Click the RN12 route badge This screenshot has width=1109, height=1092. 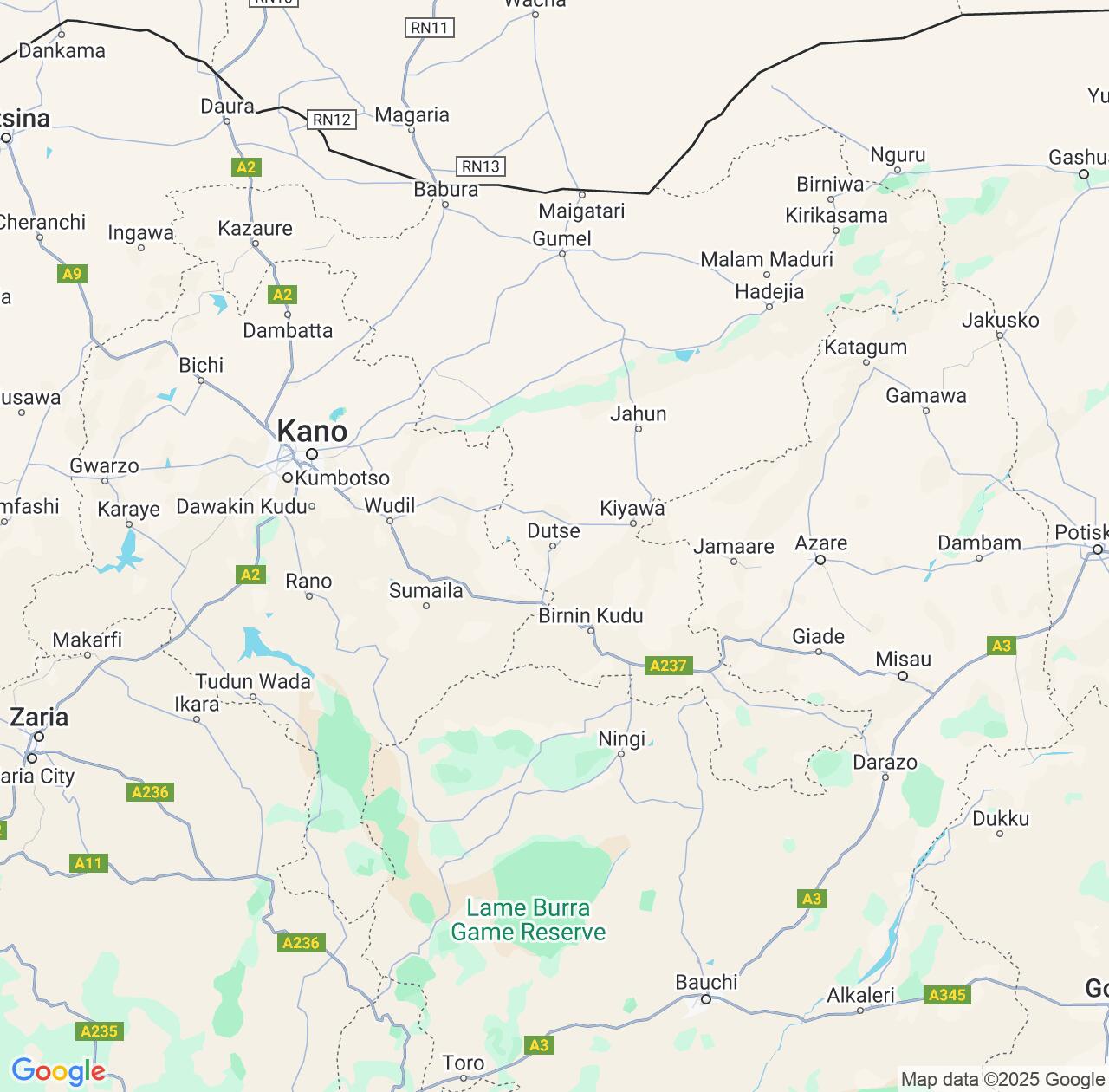coord(332,120)
